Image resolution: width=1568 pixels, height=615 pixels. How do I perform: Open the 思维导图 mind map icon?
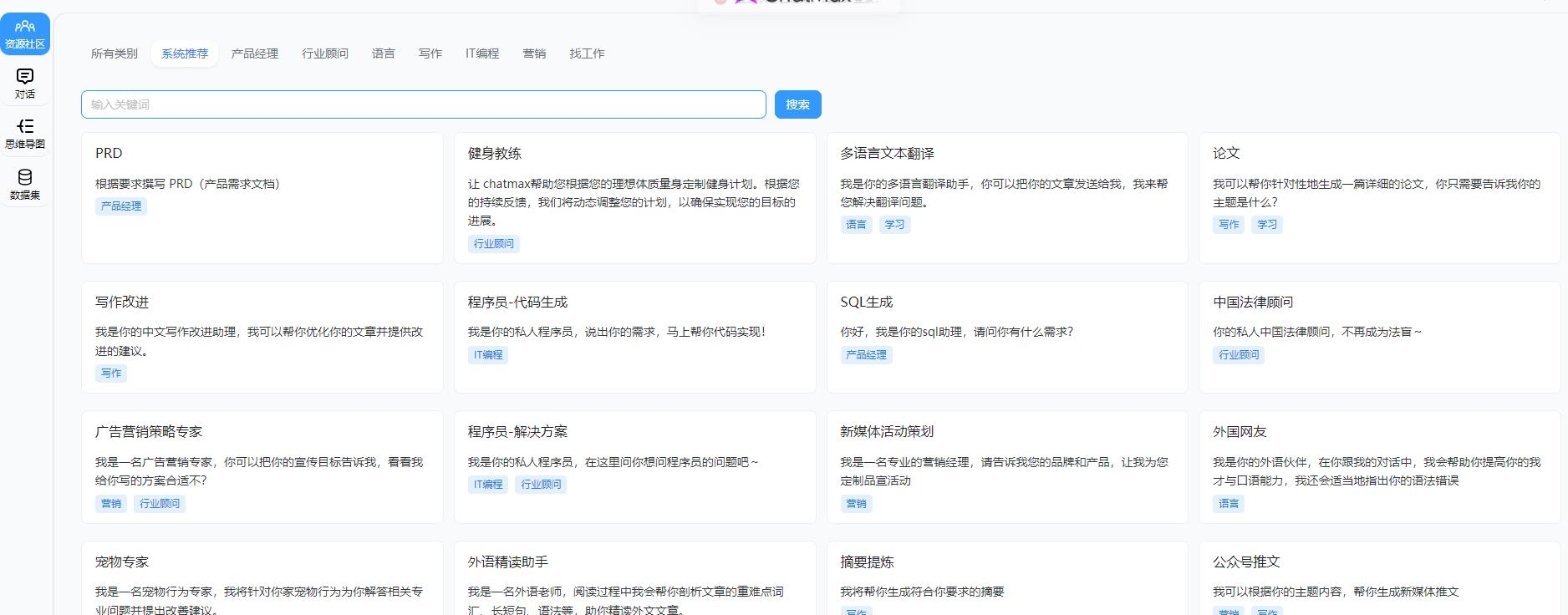25,134
